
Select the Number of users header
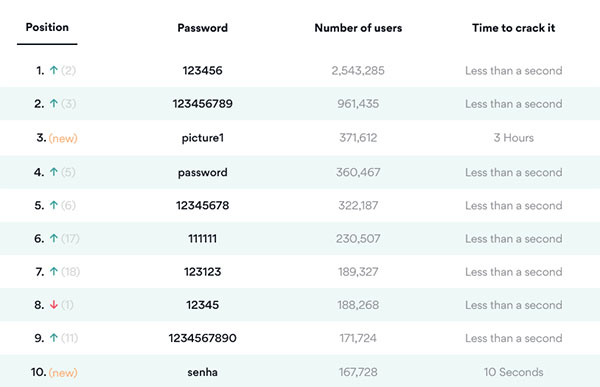[x=358, y=28]
